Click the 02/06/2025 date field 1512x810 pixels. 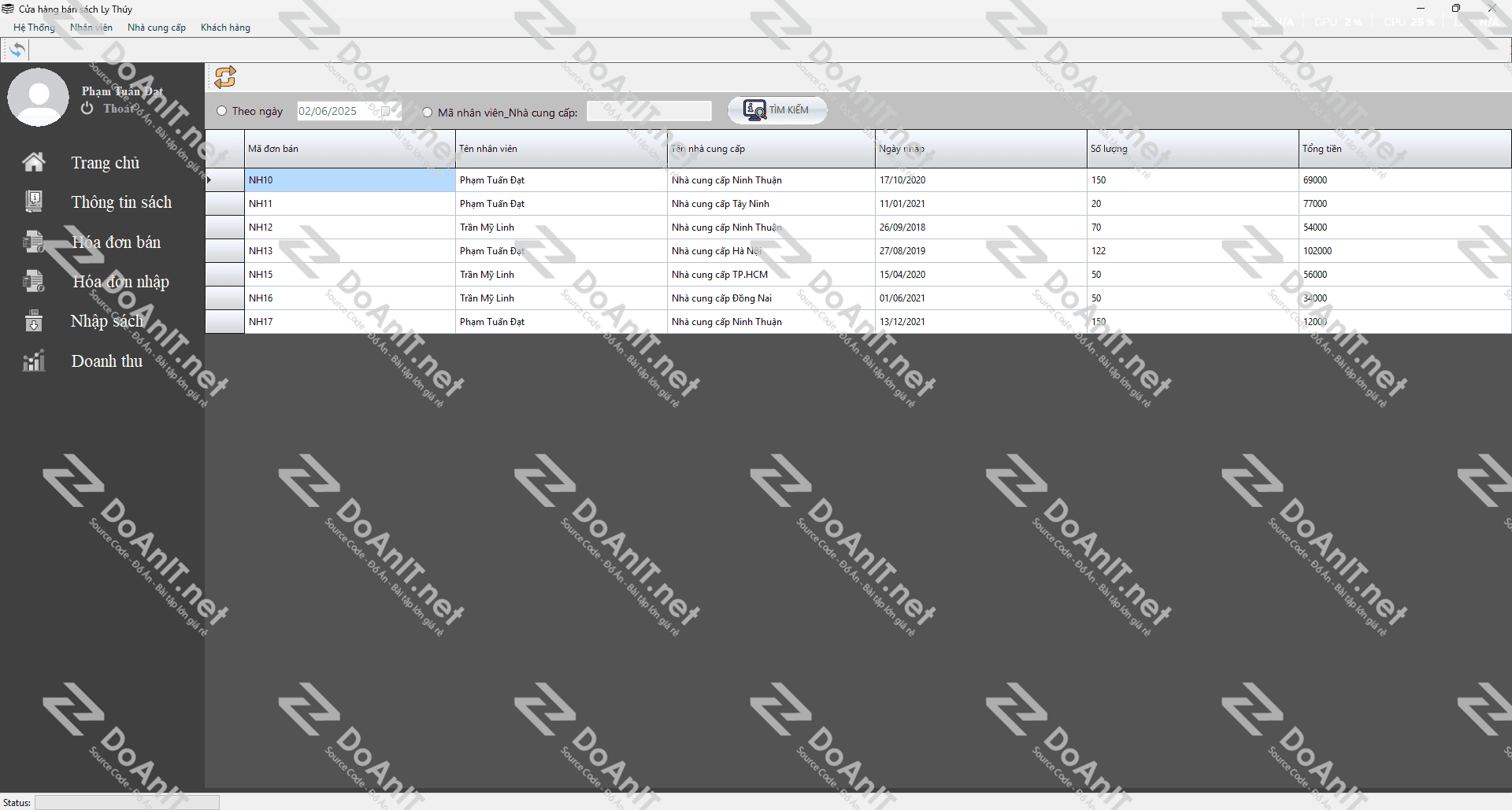click(x=349, y=111)
